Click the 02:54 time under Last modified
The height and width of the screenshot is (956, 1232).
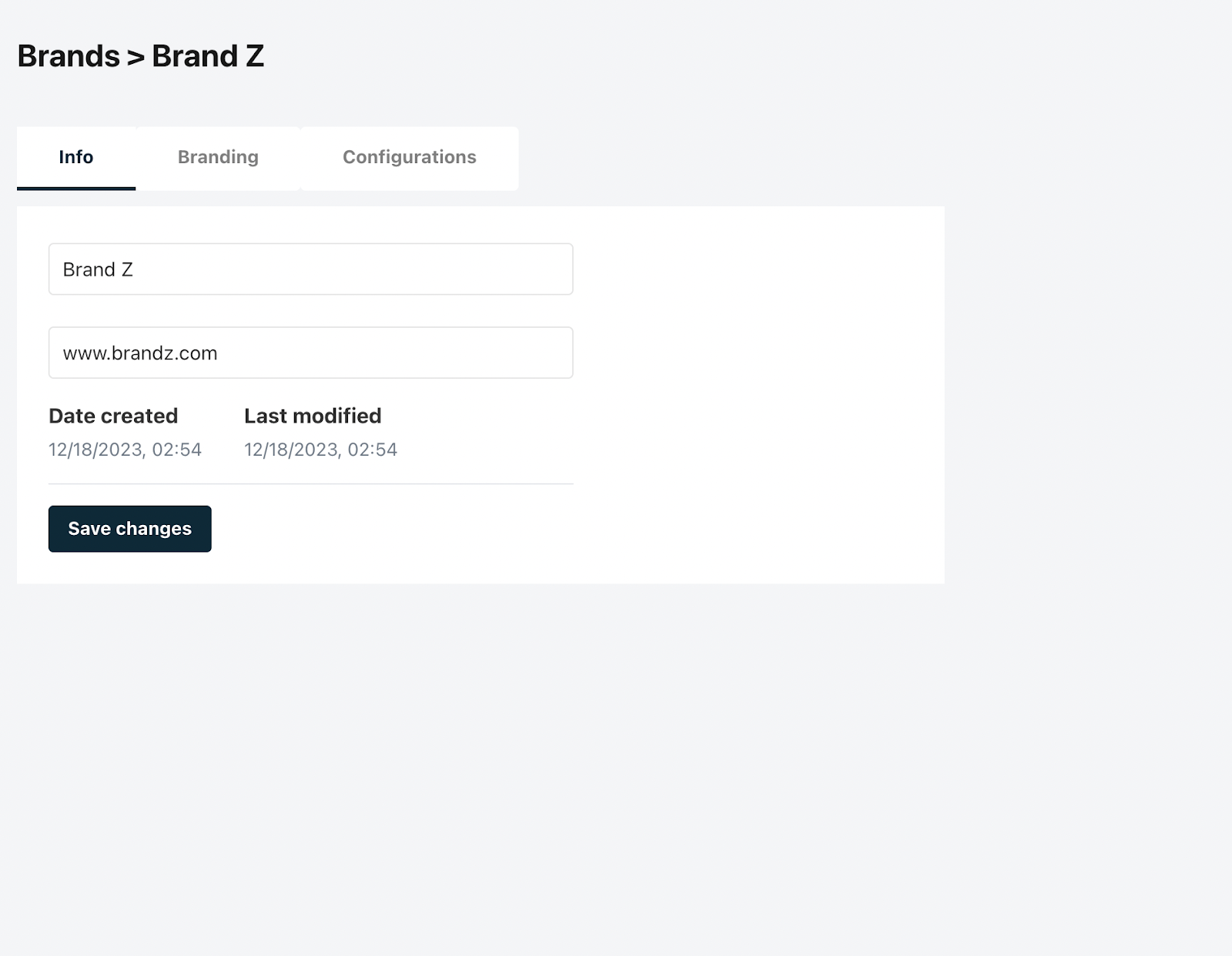pyautogui.click(x=373, y=450)
